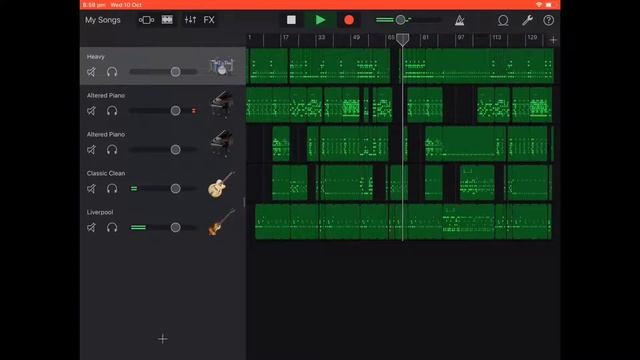This screenshot has height=360, width=640.
Task: Select first Heavy drum region
Action: pos(269,66)
